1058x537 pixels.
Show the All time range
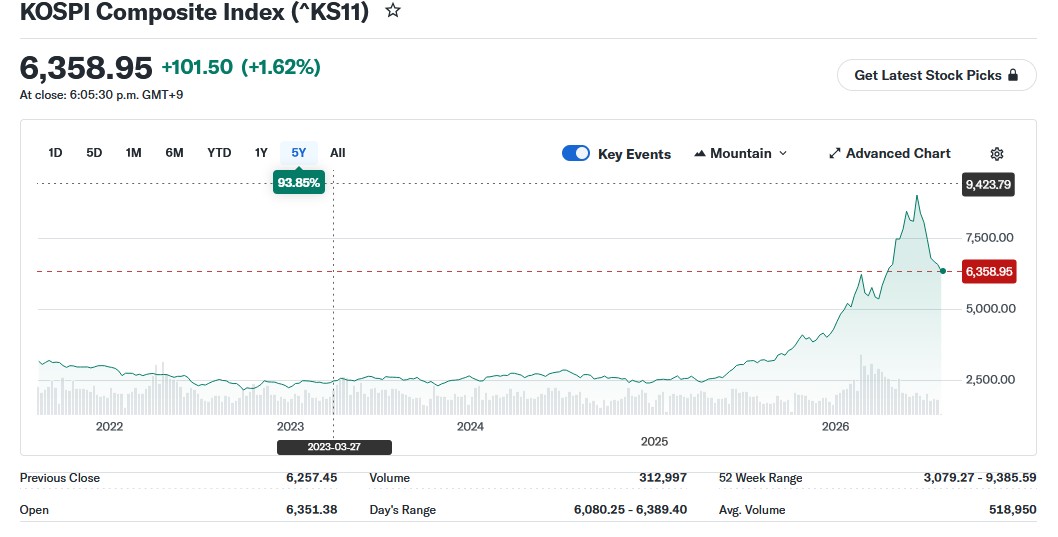point(338,153)
